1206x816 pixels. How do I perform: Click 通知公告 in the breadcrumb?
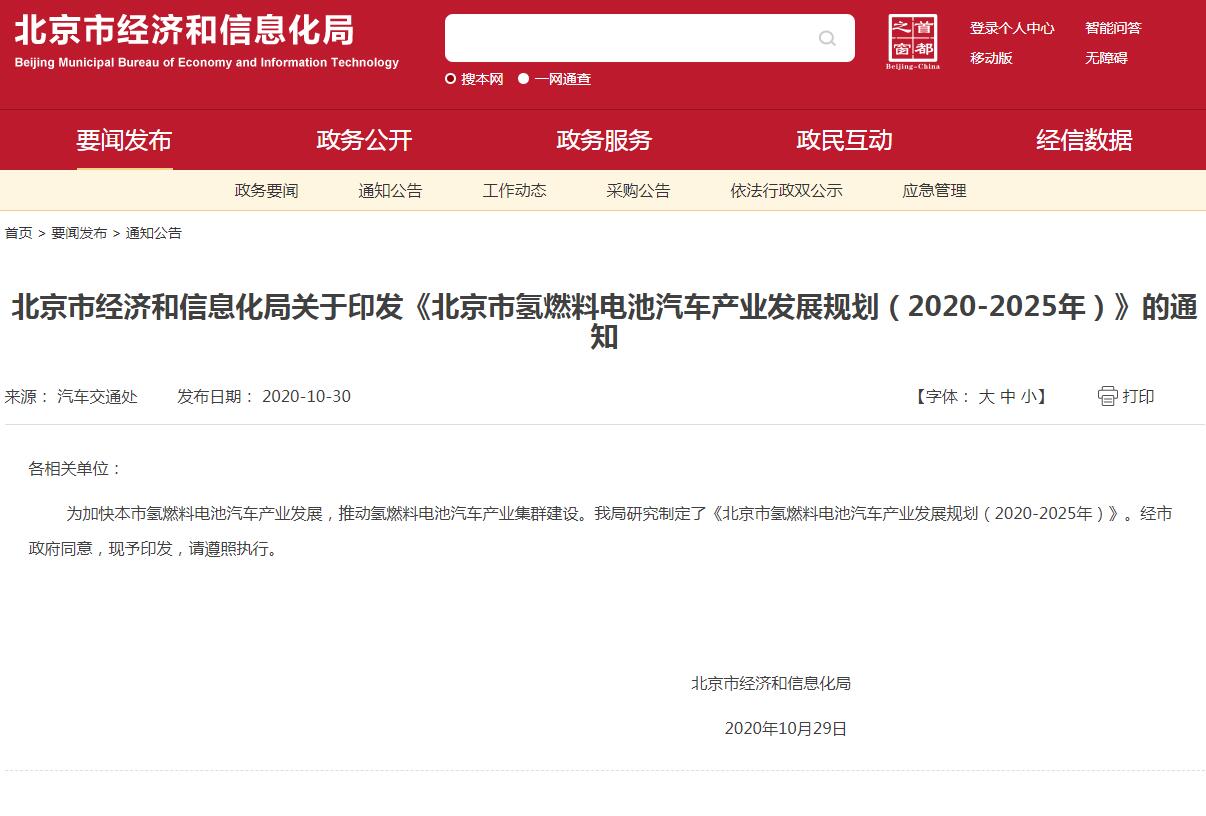pyautogui.click(x=153, y=233)
